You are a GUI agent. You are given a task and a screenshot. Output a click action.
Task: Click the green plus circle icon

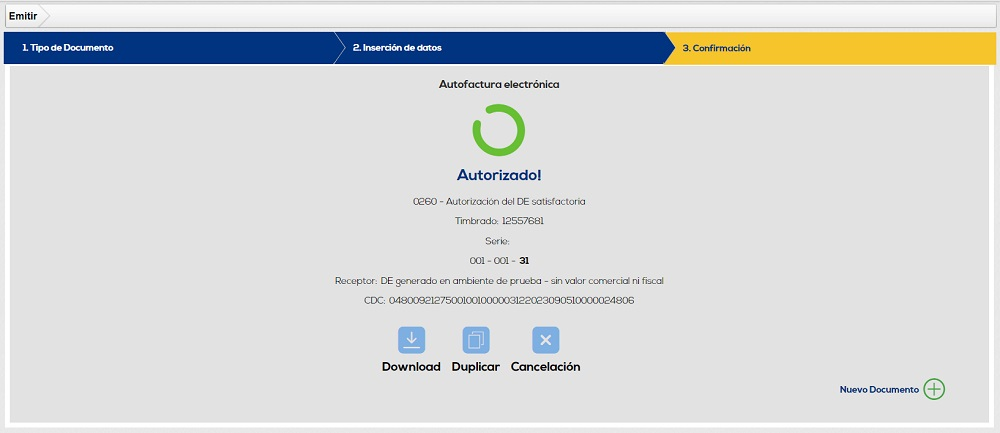934,389
